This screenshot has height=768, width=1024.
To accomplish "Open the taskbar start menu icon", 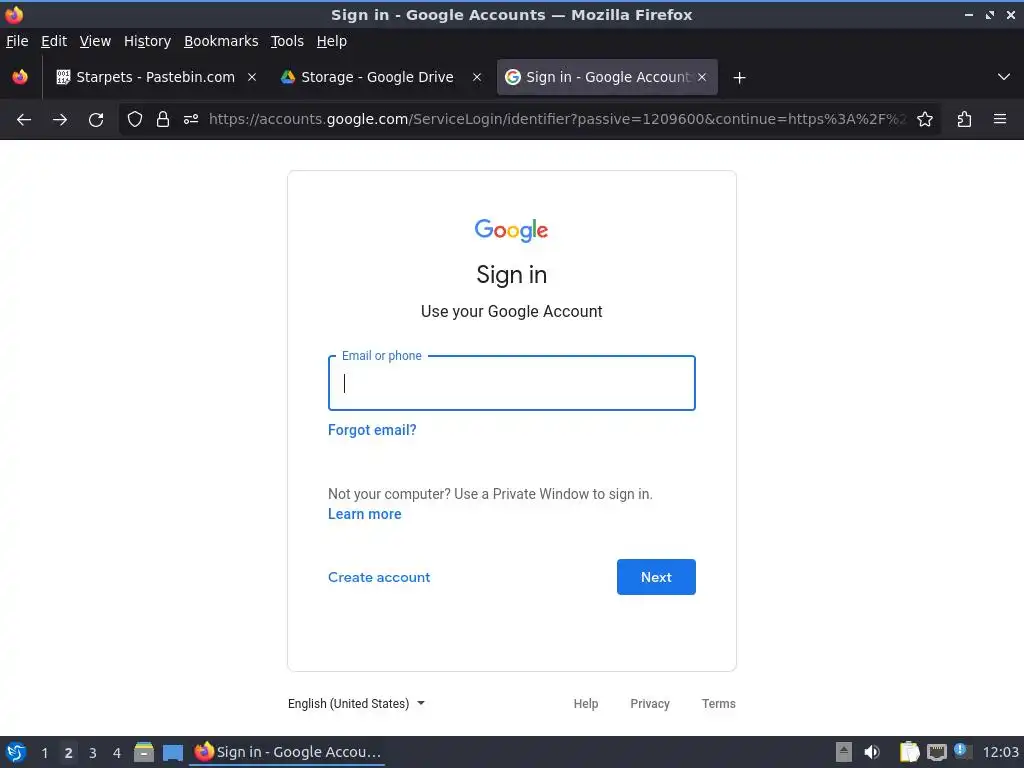I will (16, 752).
